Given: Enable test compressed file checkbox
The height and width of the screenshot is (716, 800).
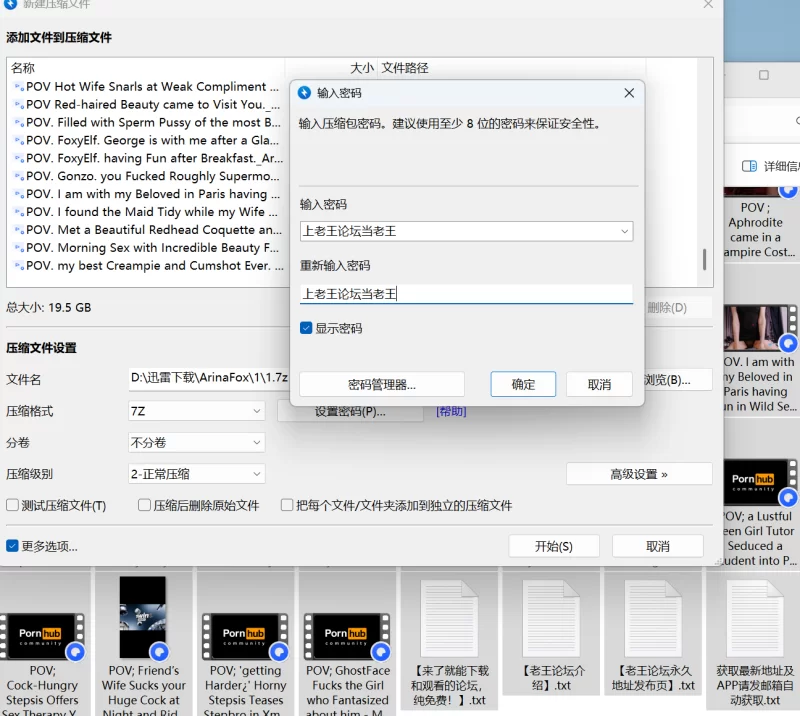Looking at the screenshot, I should (13, 505).
